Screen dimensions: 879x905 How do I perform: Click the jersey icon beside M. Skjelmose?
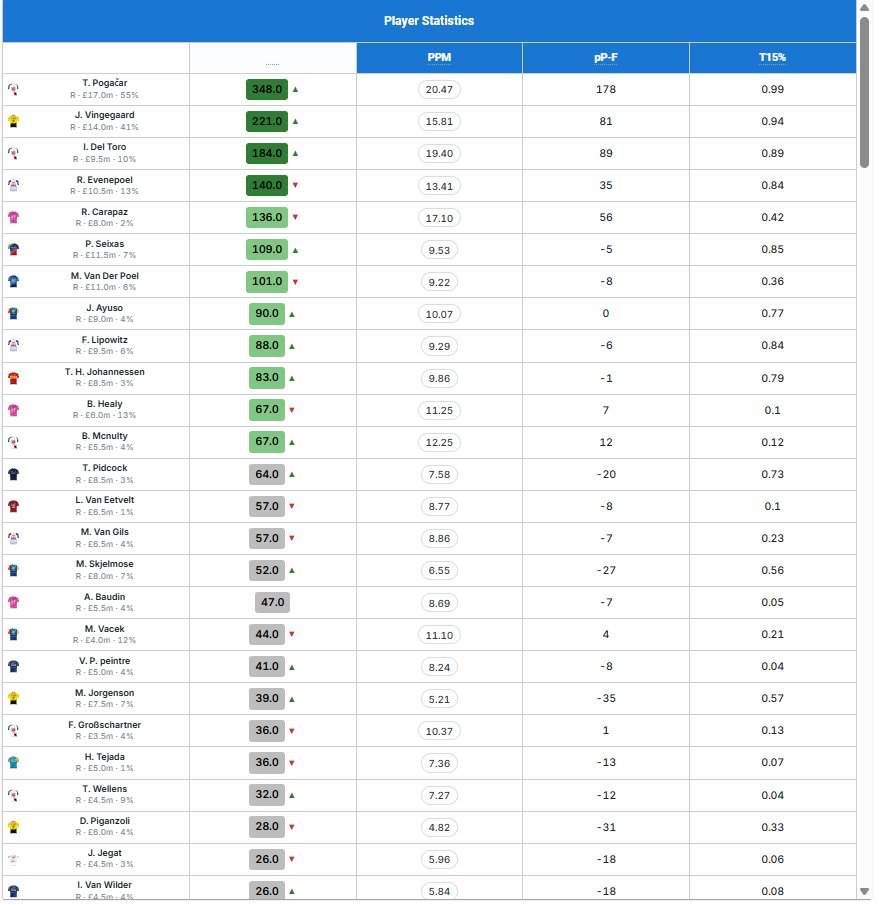[x=13, y=570]
